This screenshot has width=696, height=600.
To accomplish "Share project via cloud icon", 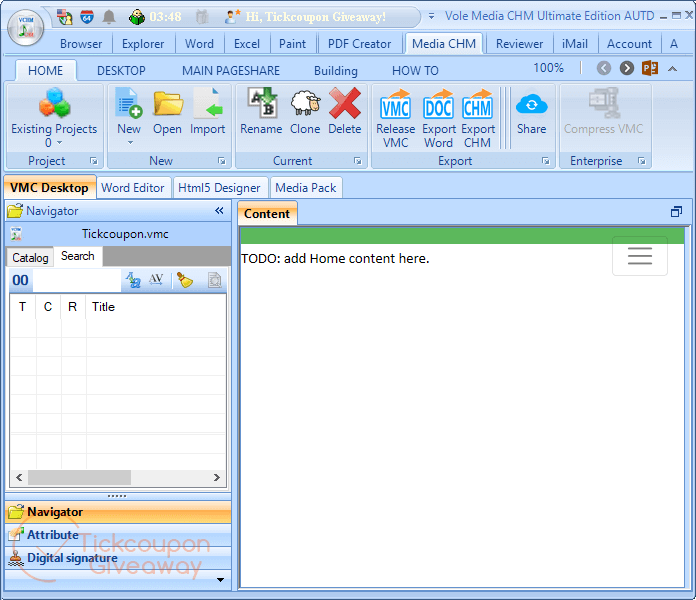I will click(531, 111).
